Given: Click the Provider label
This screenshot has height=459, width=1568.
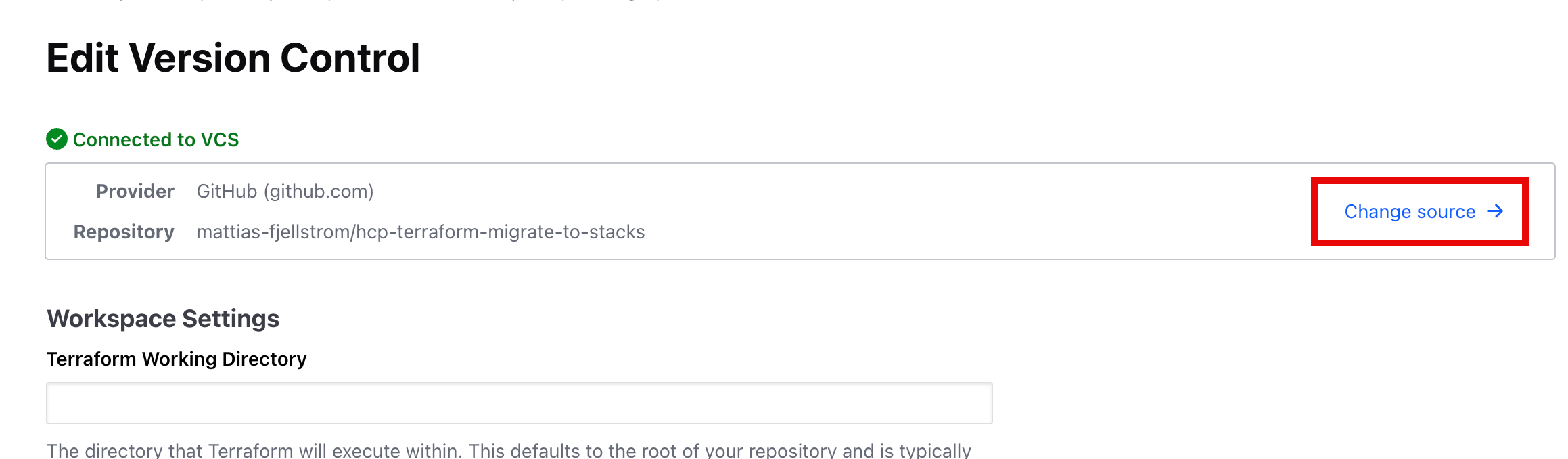Looking at the screenshot, I should 135,192.
